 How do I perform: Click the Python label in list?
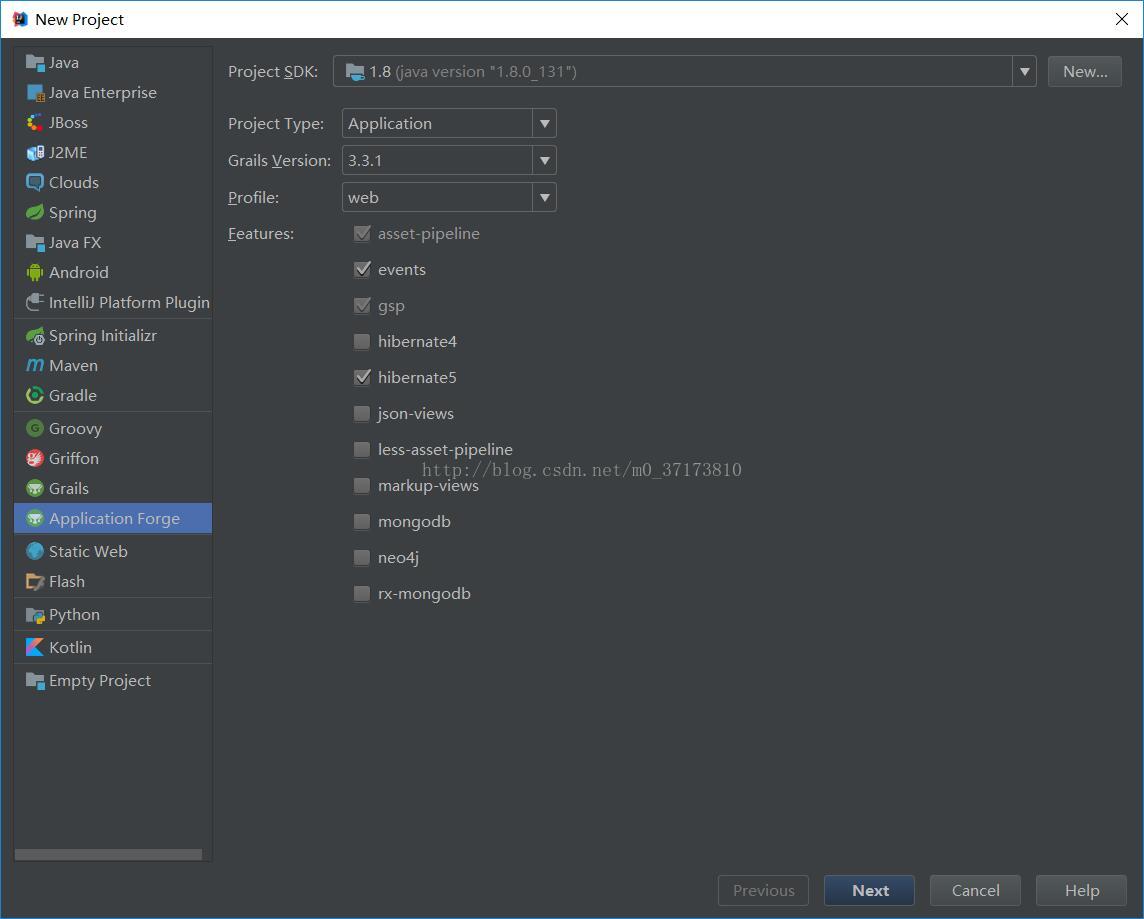pyautogui.click(x=74, y=615)
